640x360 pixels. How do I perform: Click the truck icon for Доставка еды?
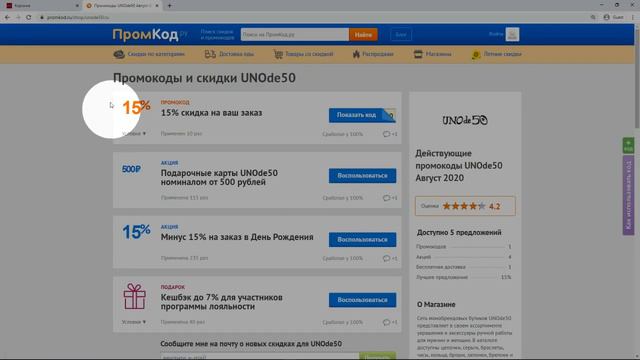coord(210,54)
